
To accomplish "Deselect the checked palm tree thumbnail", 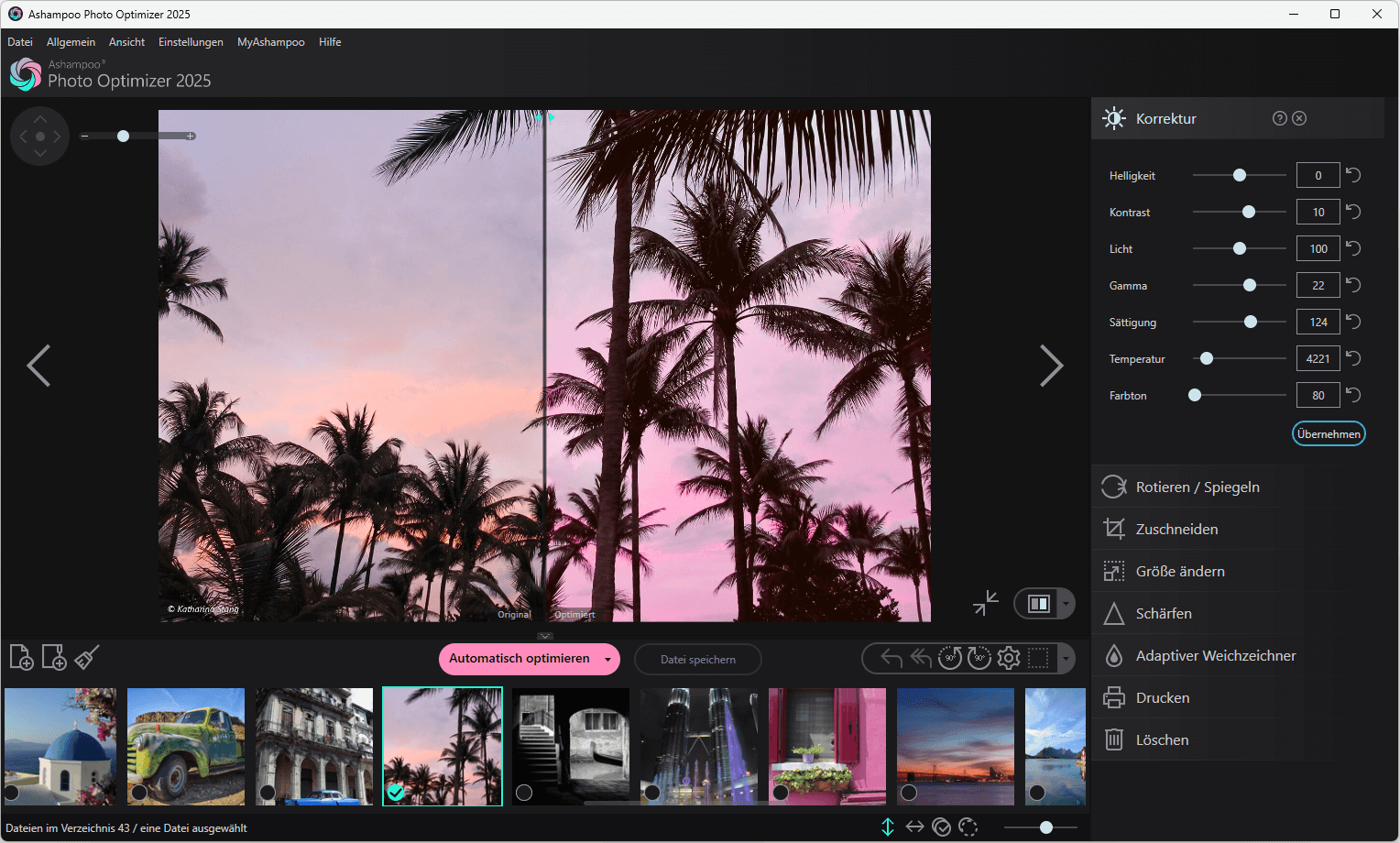I will tap(396, 794).
